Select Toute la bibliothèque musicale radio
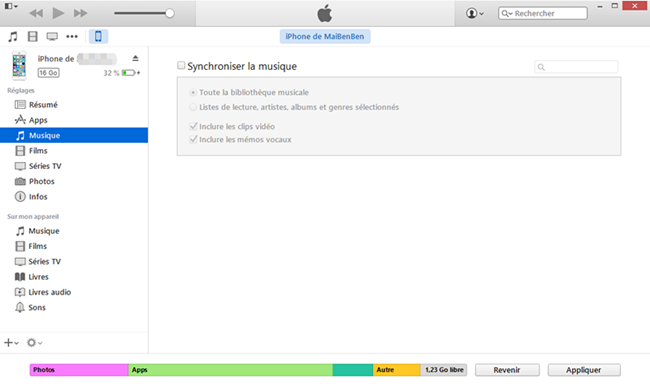The width and height of the screenshot is (650, 386). 193,92
